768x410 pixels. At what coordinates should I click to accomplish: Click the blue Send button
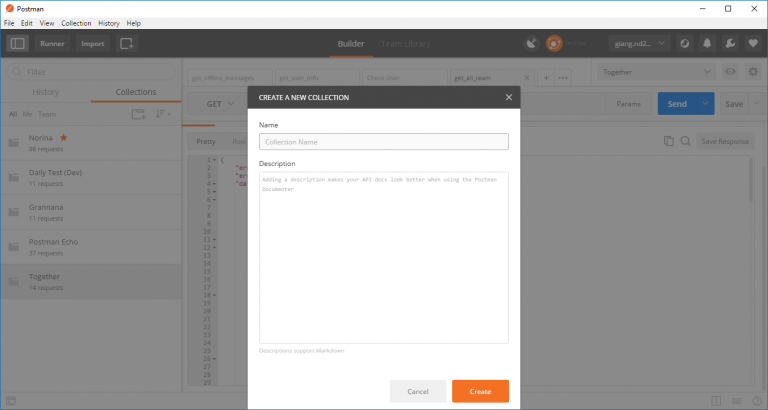pos(677,104)
